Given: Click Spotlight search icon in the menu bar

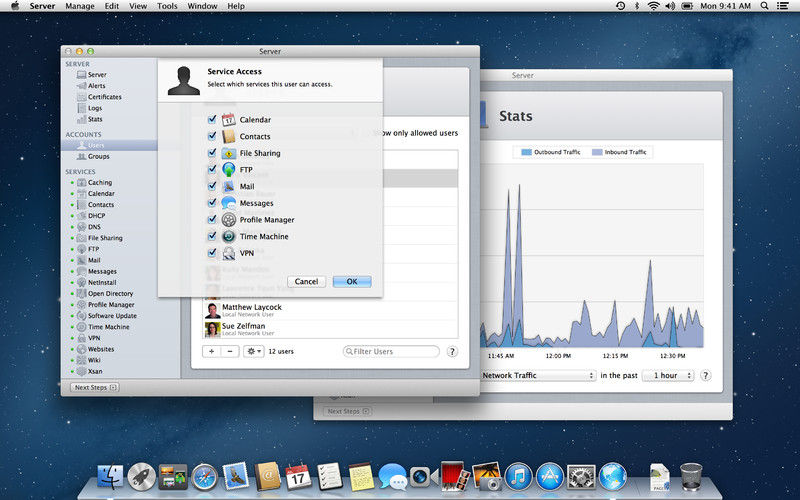Looking at the screenshot, I should 764,6.
